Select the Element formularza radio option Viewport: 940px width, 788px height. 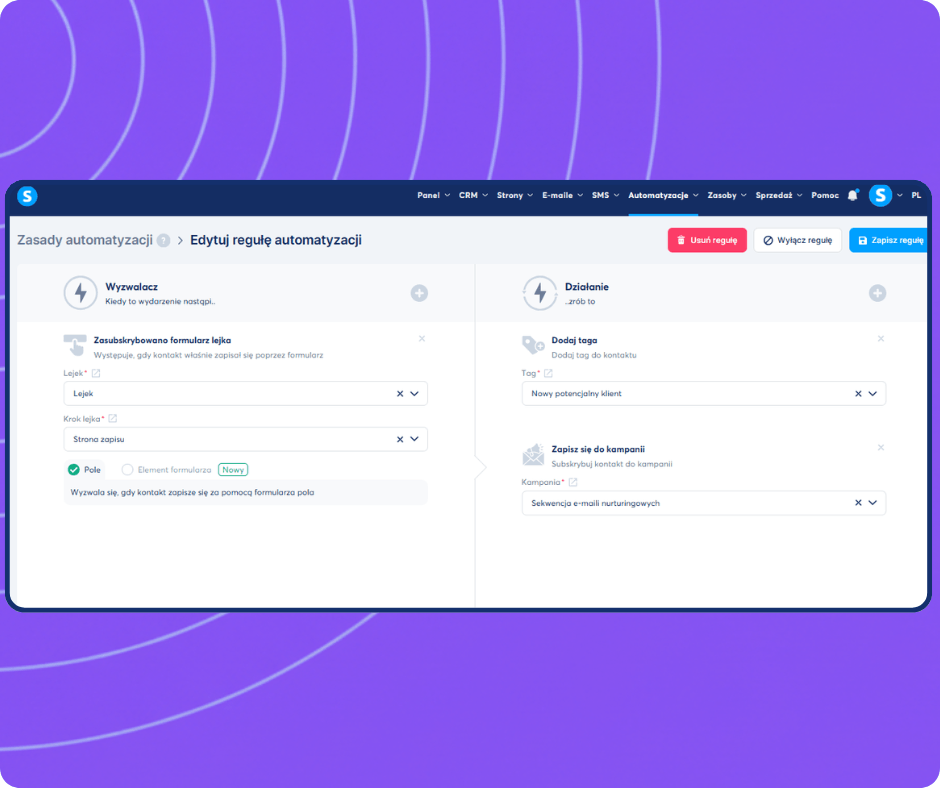click(127, 470)
